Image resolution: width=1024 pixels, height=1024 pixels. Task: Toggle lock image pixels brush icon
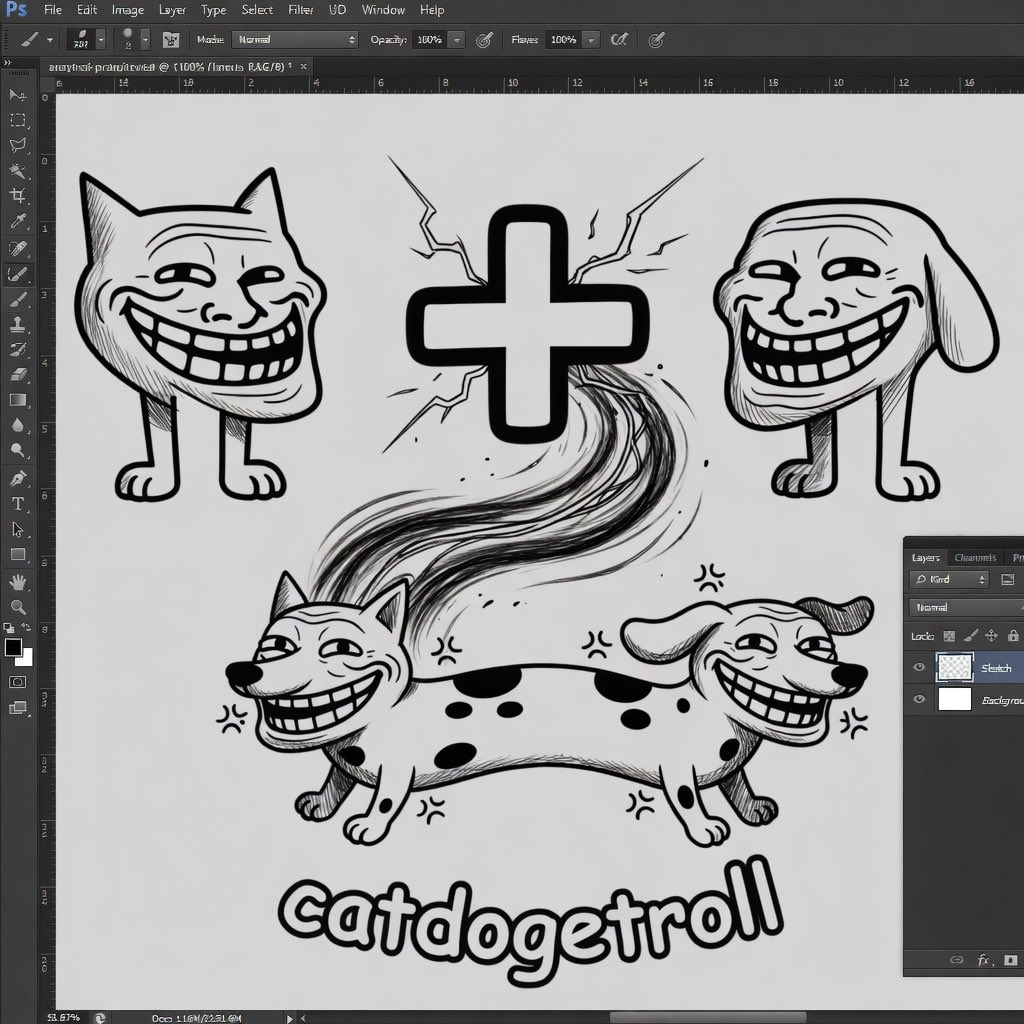coord(970,635)
